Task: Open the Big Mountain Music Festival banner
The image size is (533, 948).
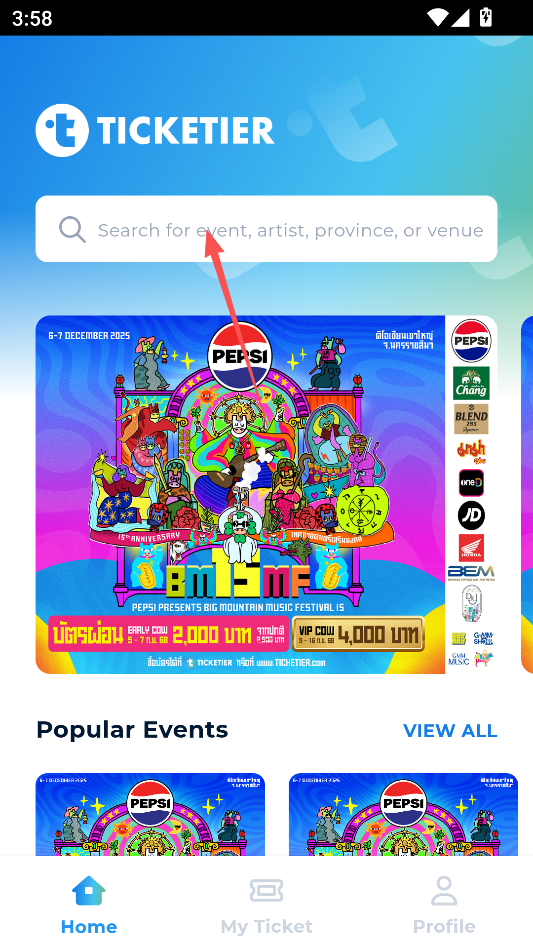Action: pyautogui.click(x=266, y=495)
